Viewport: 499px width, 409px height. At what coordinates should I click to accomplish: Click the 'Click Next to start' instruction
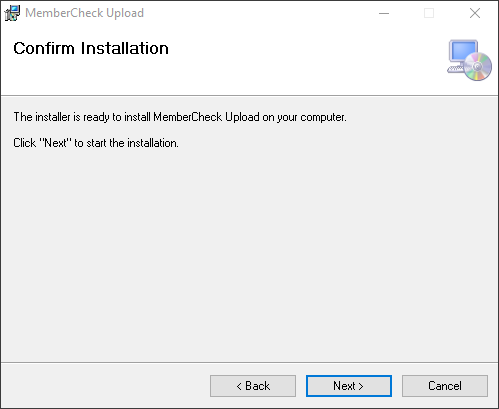(x=96, y=143)
